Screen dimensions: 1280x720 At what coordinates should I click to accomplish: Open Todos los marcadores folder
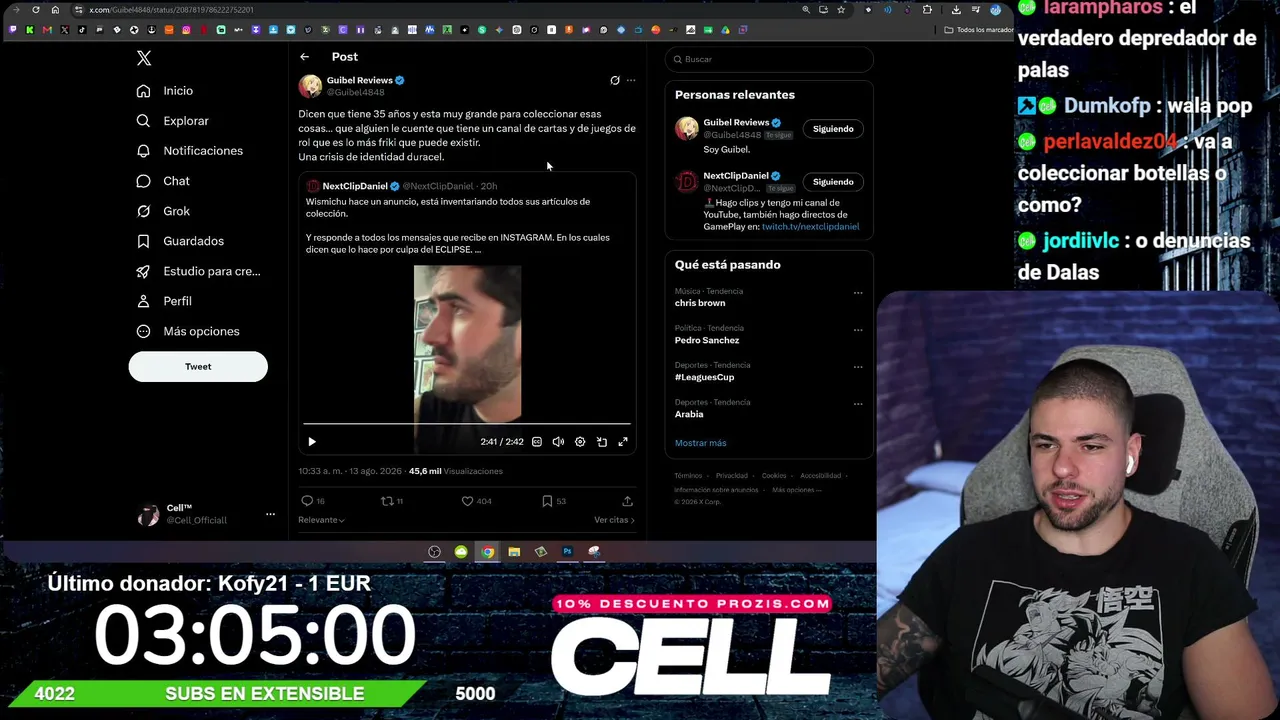pos(980,30)
